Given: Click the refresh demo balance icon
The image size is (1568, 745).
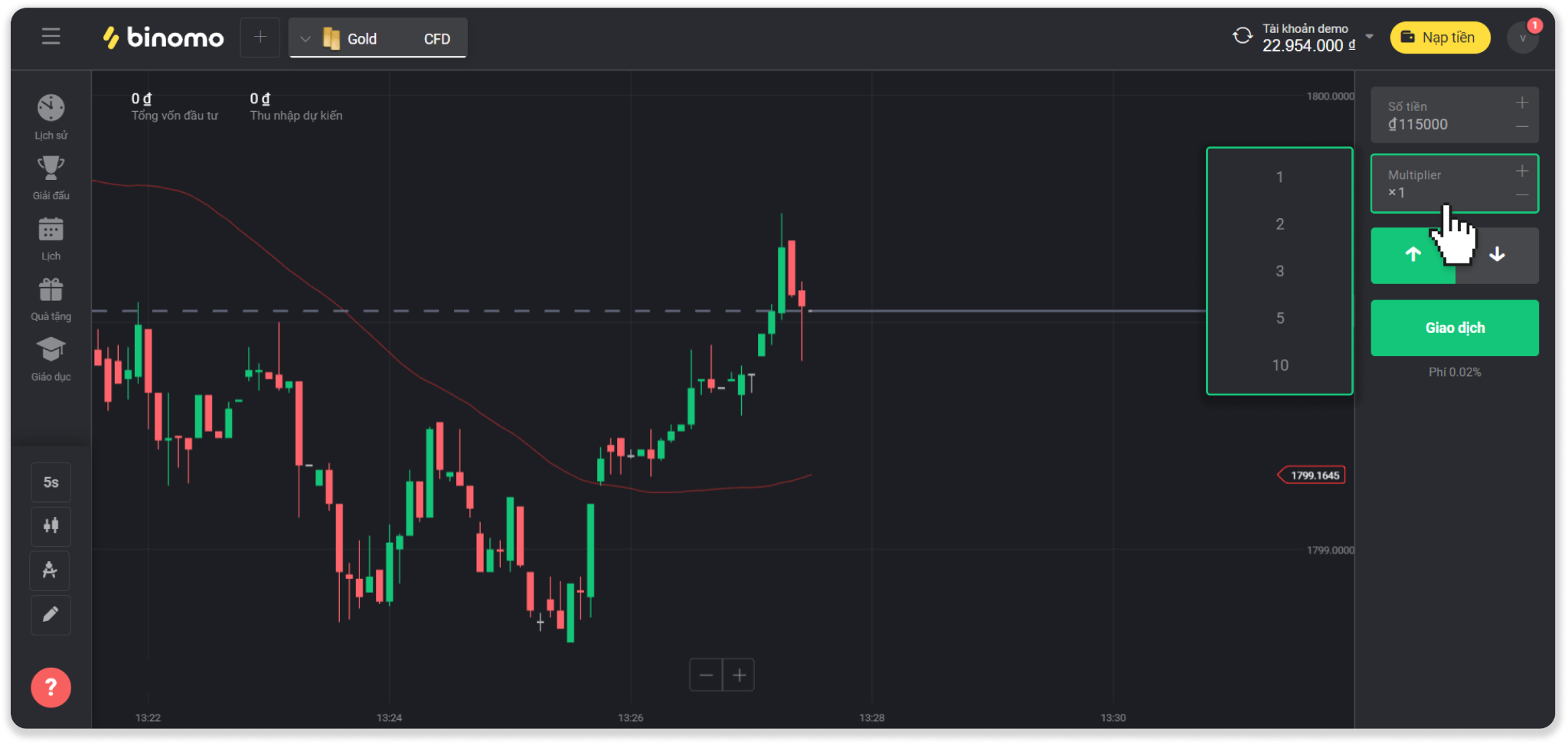Looking at the screenshot, I should [1242, 36].
